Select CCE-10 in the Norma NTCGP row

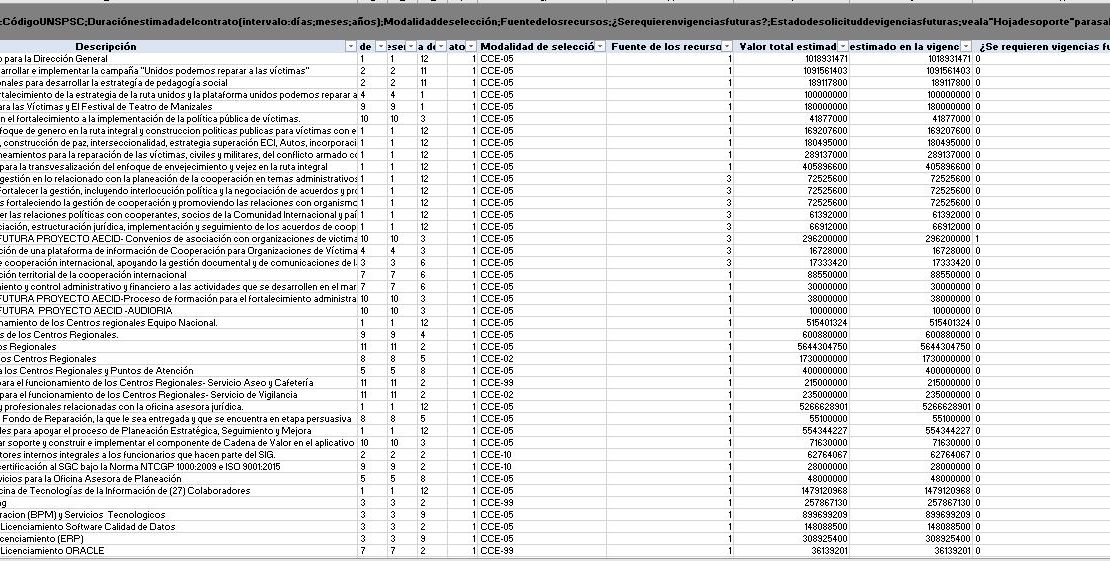[x=542, y=467]
